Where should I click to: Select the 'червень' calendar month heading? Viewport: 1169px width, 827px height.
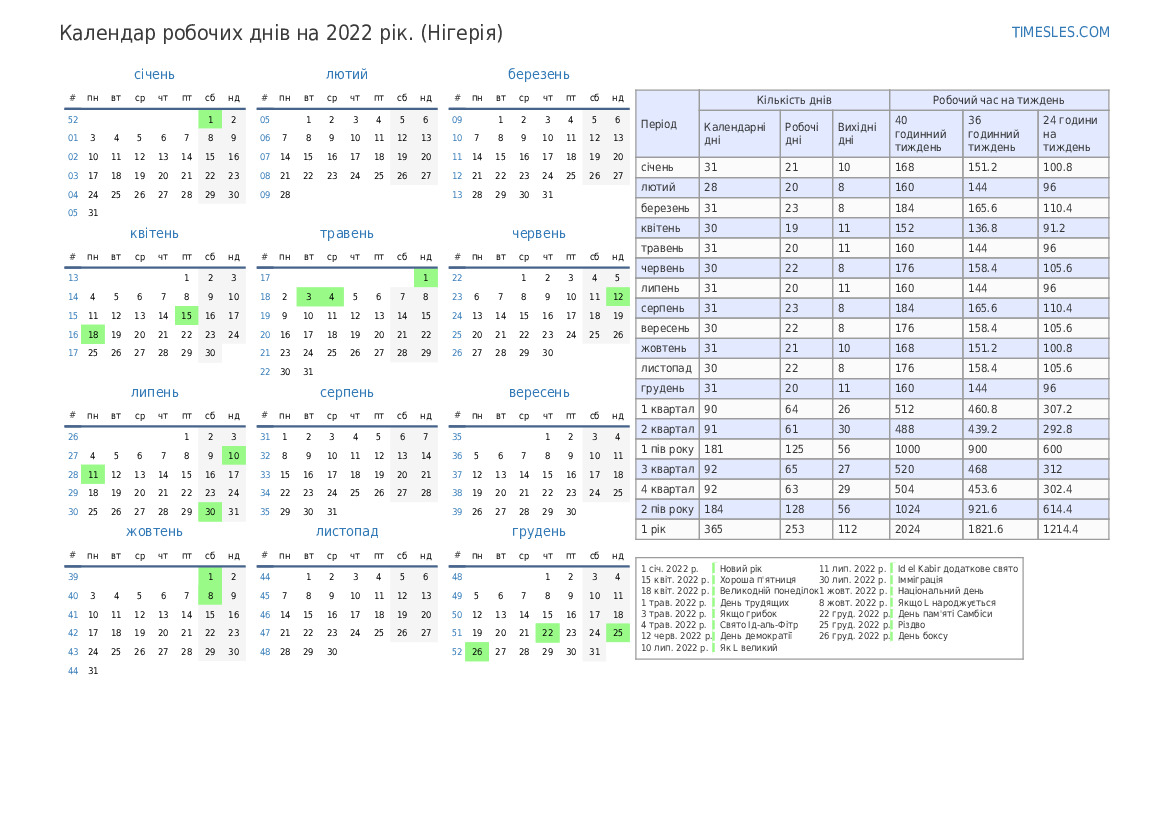pyautogui.click(x=538, y=233)
